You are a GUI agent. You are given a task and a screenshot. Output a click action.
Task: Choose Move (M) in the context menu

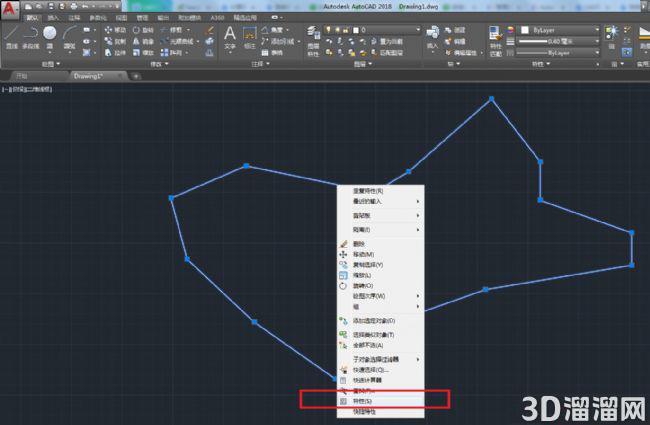tap(381, 254)
